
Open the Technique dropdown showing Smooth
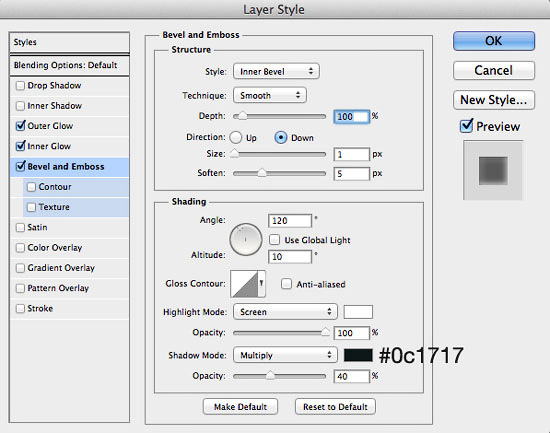pyautogui.click(x=270, y=95)
